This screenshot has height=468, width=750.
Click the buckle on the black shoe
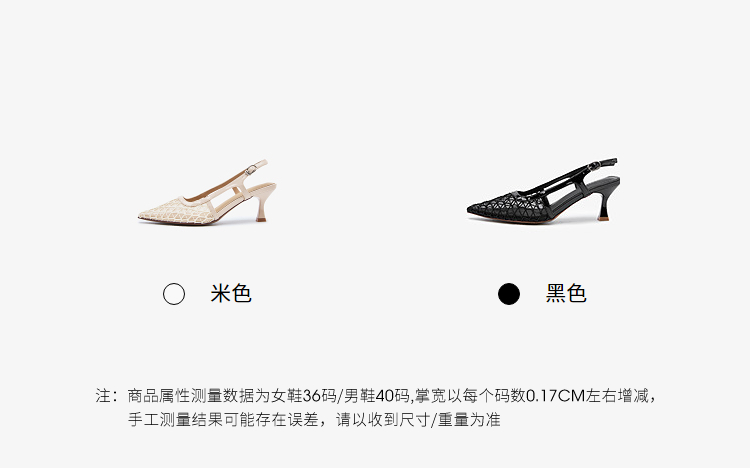coord(594,166)
